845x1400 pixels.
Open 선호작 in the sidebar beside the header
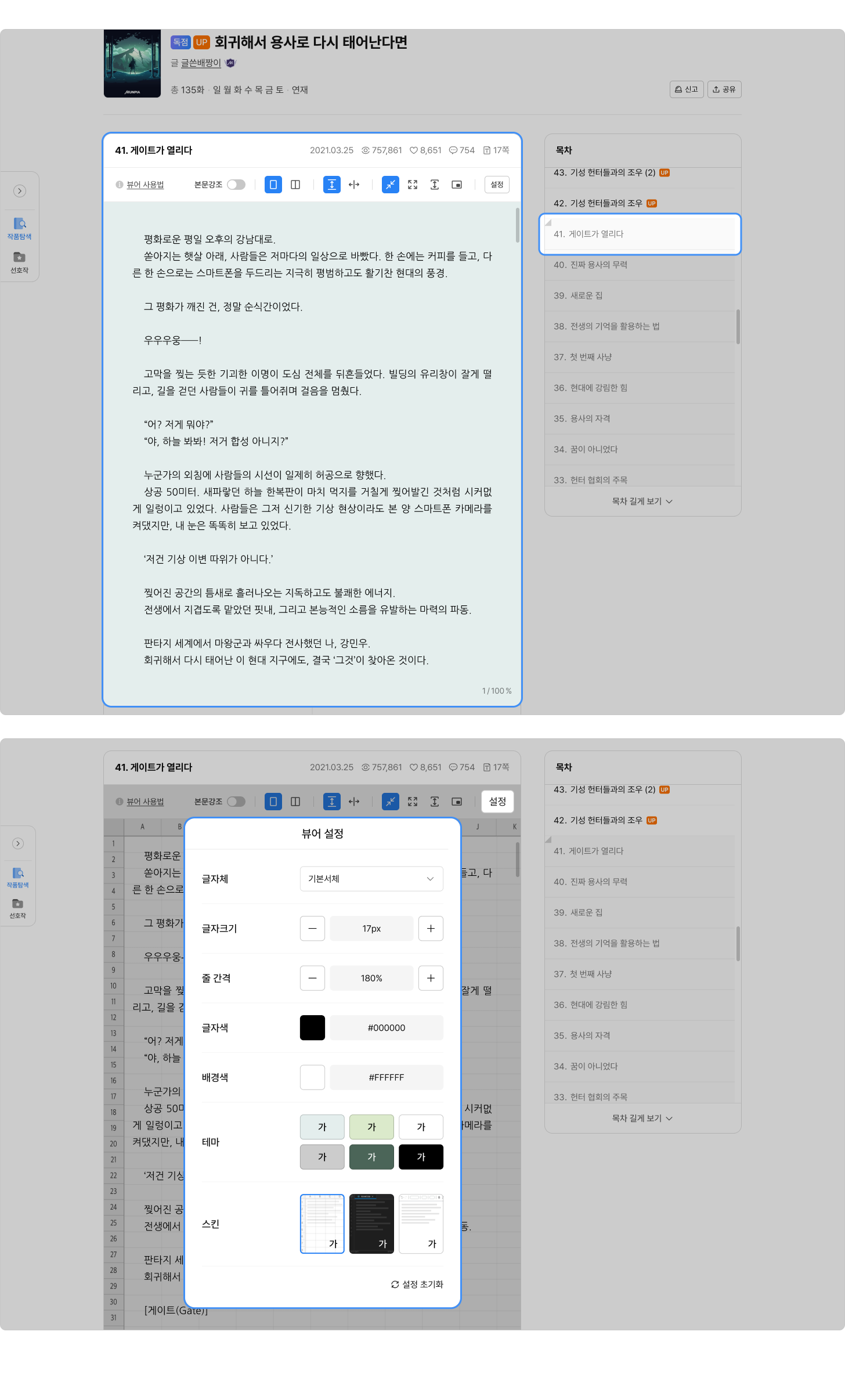pos(19,262)
